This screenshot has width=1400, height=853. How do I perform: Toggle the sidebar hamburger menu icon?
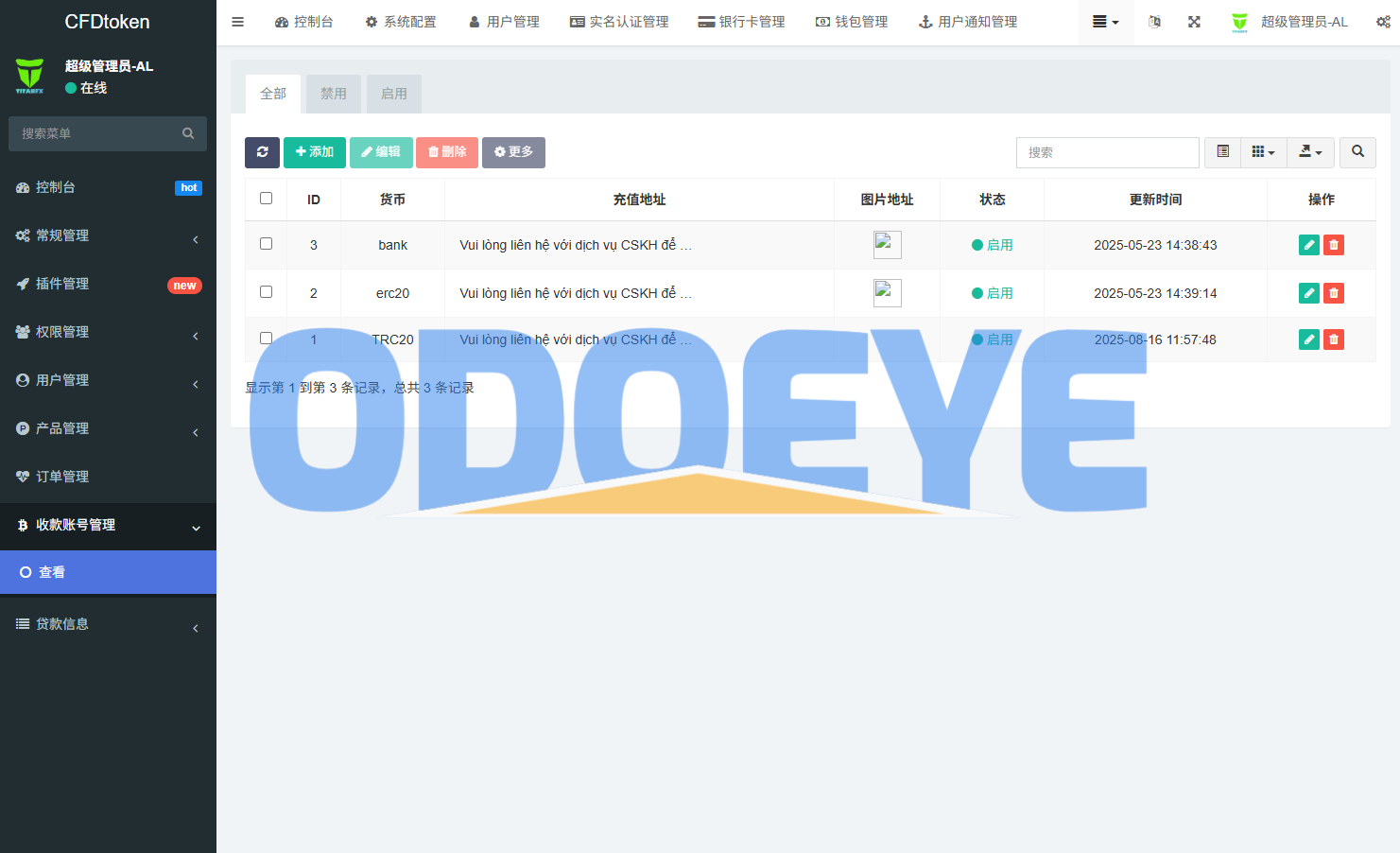[x=238, y=22]
